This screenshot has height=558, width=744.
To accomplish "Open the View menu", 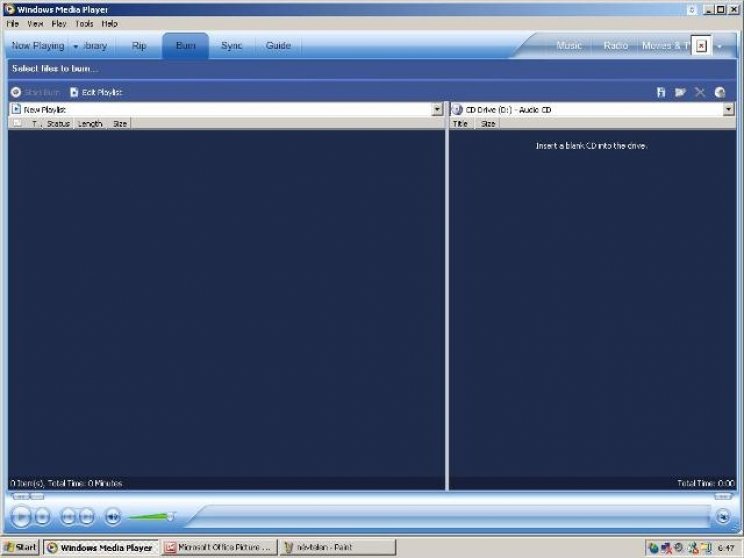I will click(35, 24).
